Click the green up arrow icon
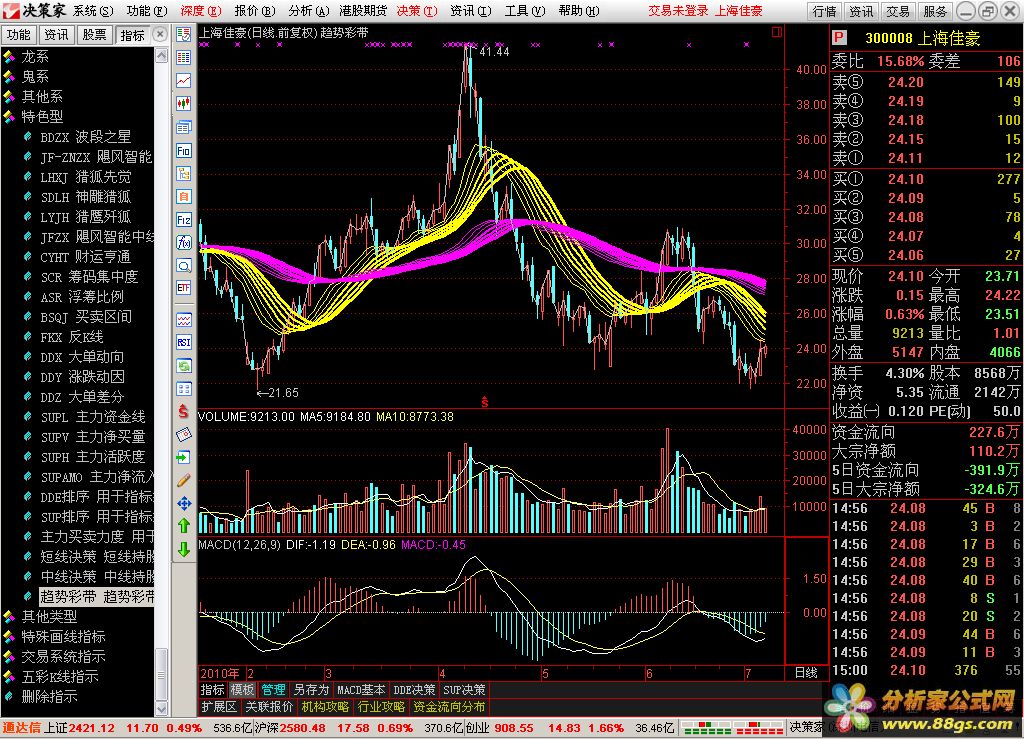Image resolution: width=1024 pixels, height=739 pixels. pos(184,526)
